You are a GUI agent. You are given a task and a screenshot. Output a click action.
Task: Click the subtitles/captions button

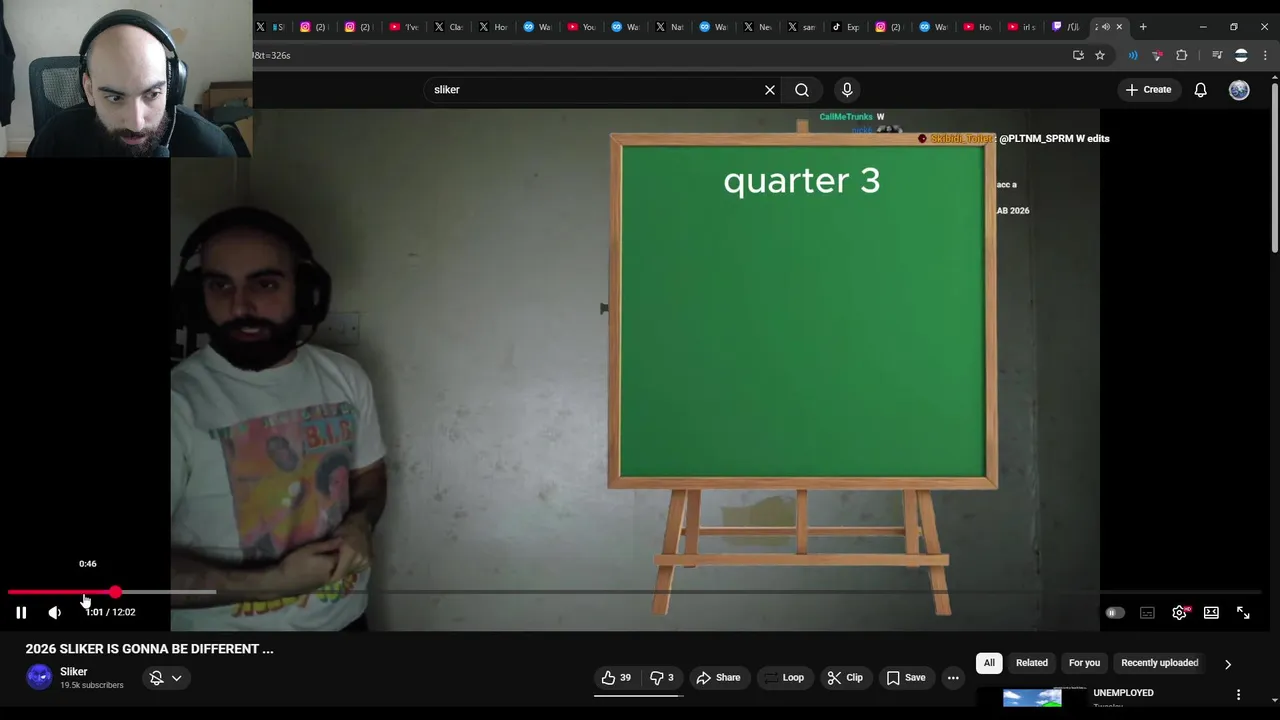[1147, 613]
